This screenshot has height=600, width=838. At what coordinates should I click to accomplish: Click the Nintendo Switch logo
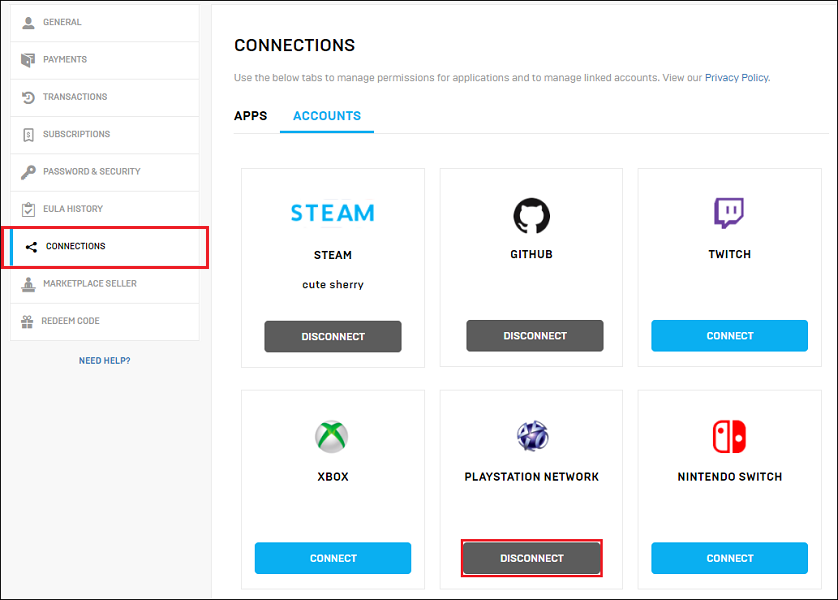pos(729,436)
